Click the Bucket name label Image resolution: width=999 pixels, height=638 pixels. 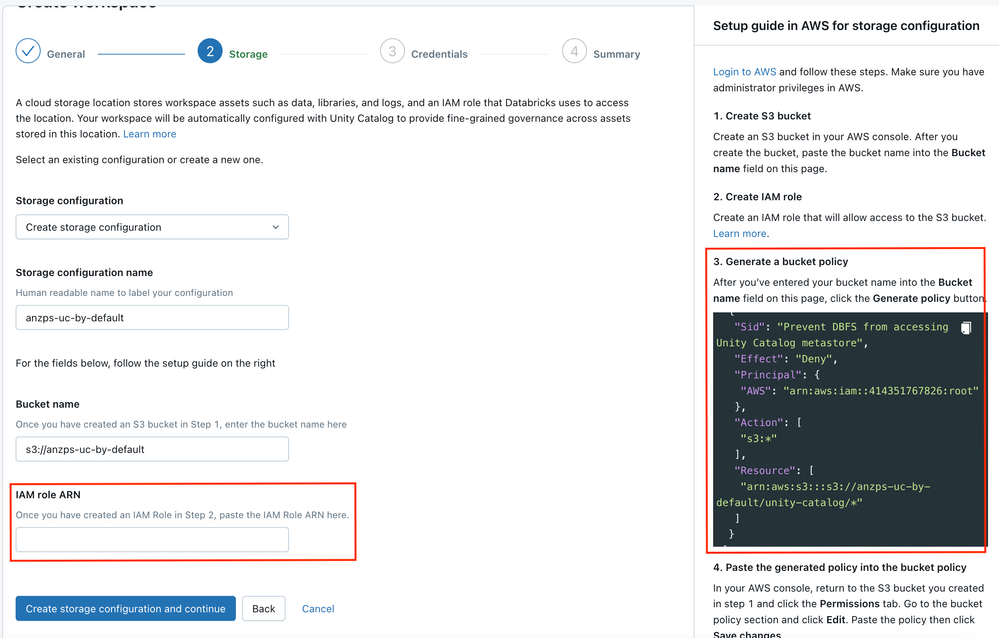coord(48,404)
